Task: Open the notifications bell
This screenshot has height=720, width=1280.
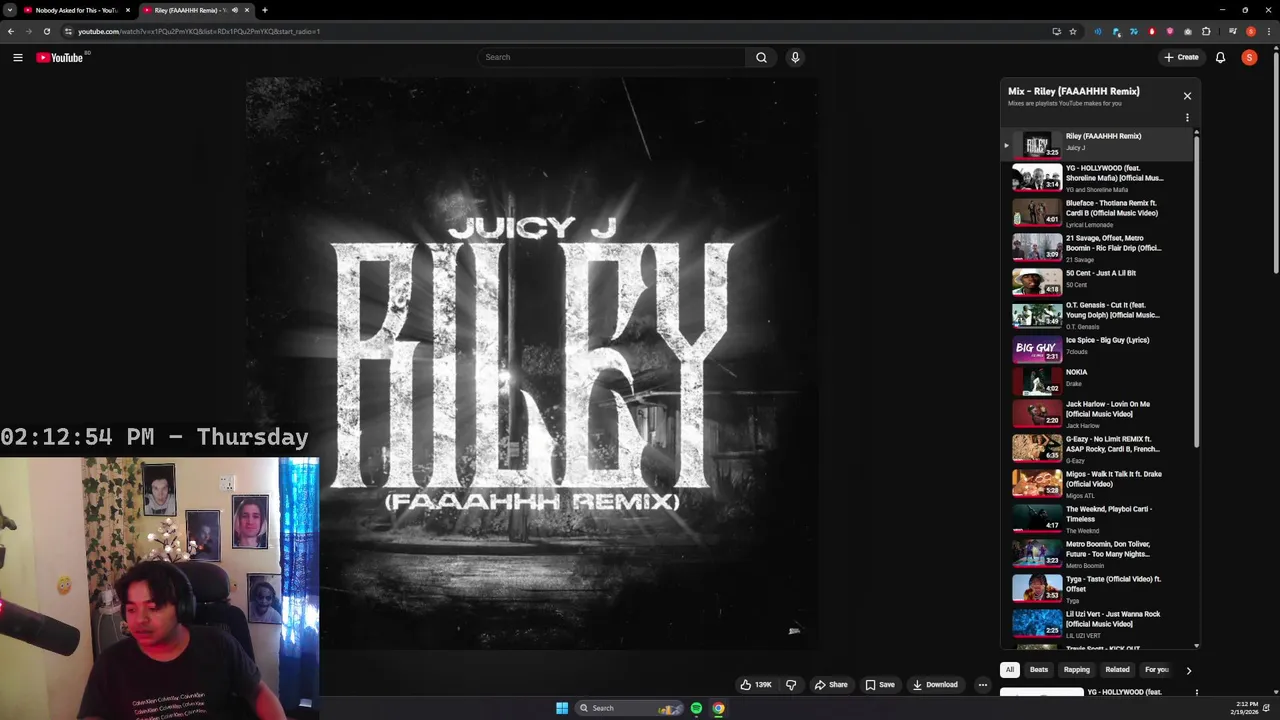Action: (1220, 57)
